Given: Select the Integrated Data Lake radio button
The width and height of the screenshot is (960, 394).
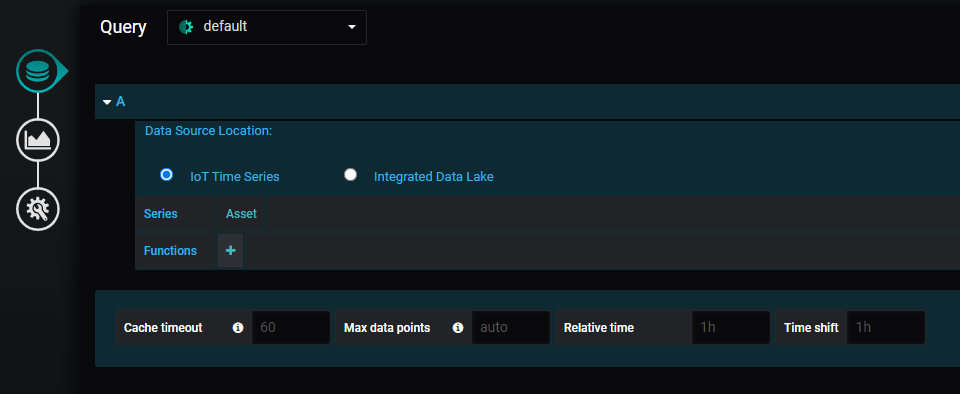Looking at the screenshot, I should 350,175.
